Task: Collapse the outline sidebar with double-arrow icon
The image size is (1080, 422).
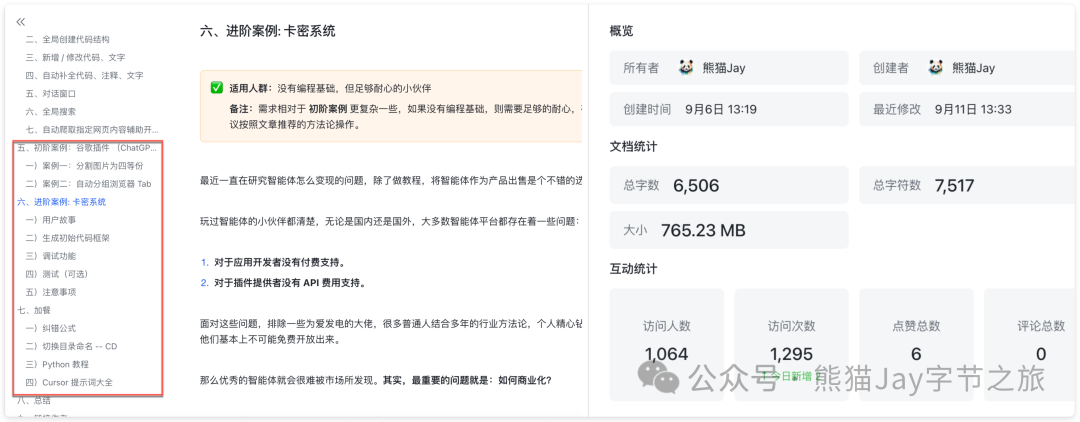Action: click(x=21, y=21)
